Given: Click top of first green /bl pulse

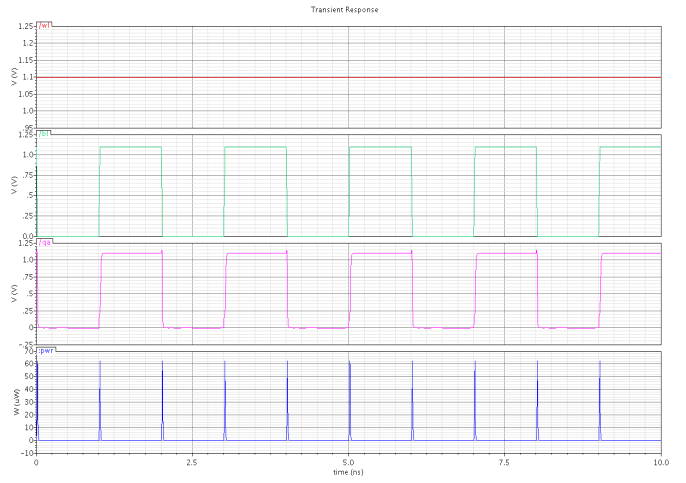Looking at the screenshot, I should [130, 147].
